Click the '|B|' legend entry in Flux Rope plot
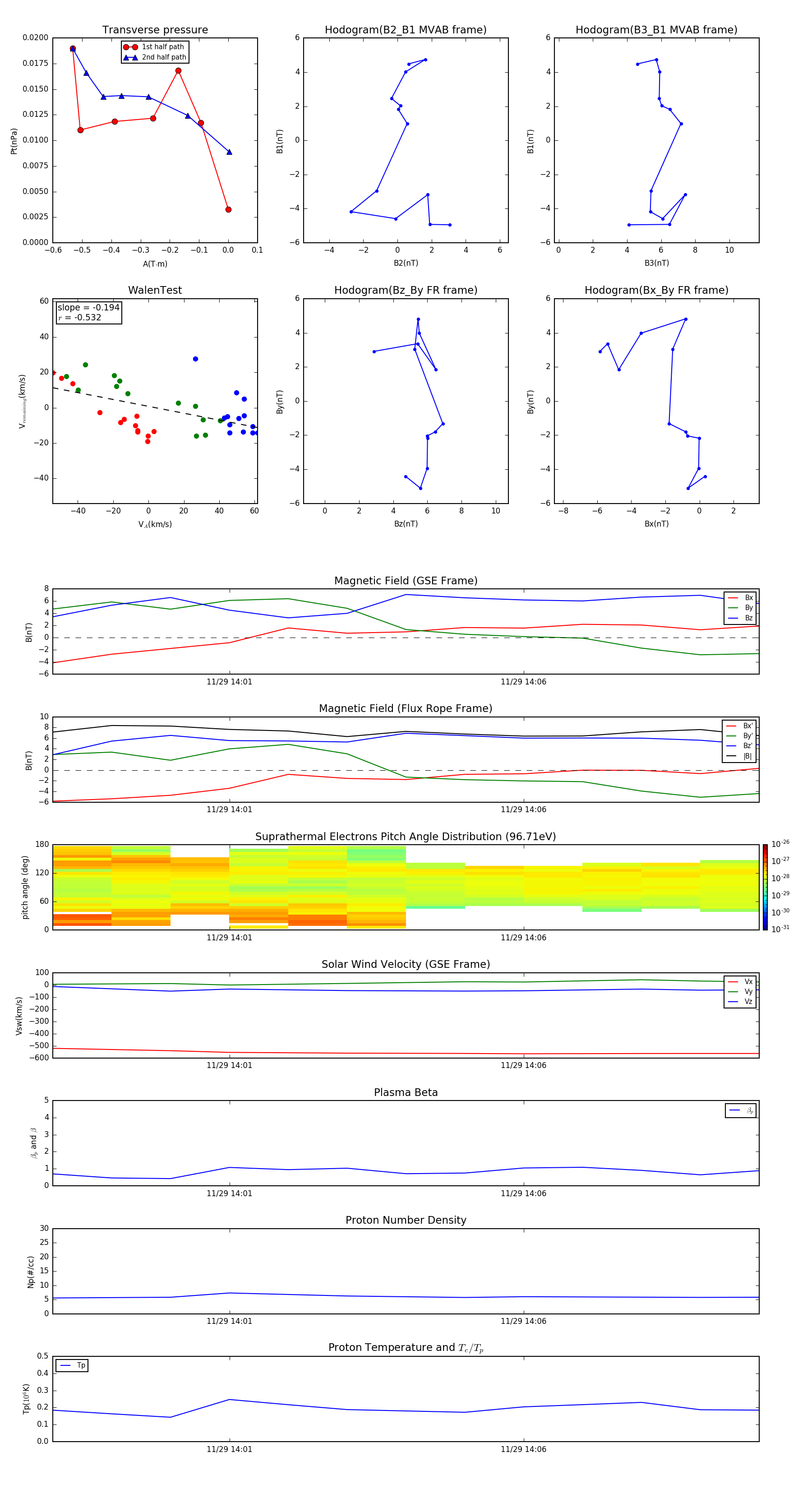 (x=740, y=756)
